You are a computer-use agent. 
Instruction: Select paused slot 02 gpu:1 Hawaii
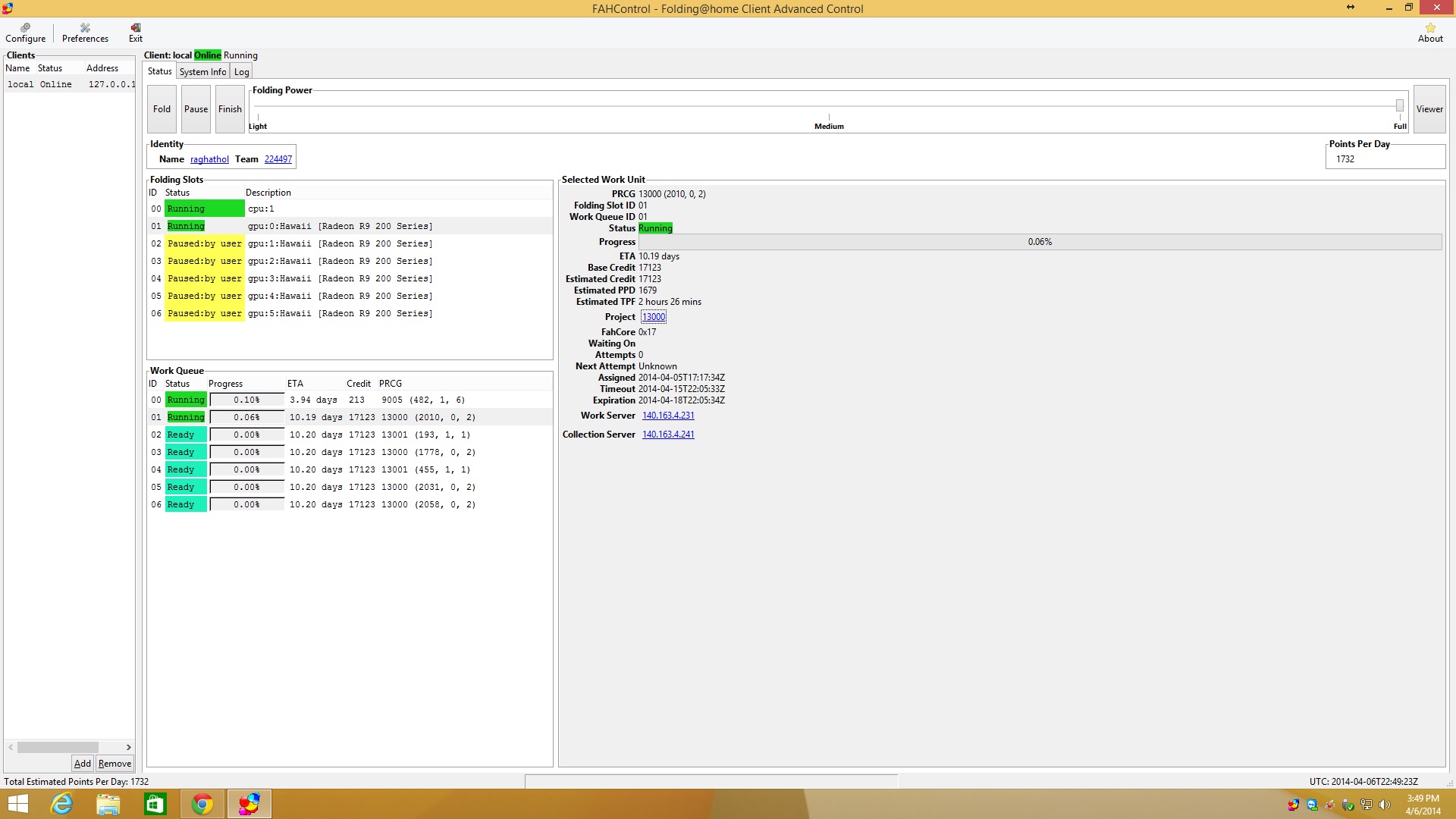tap(350, 243)
